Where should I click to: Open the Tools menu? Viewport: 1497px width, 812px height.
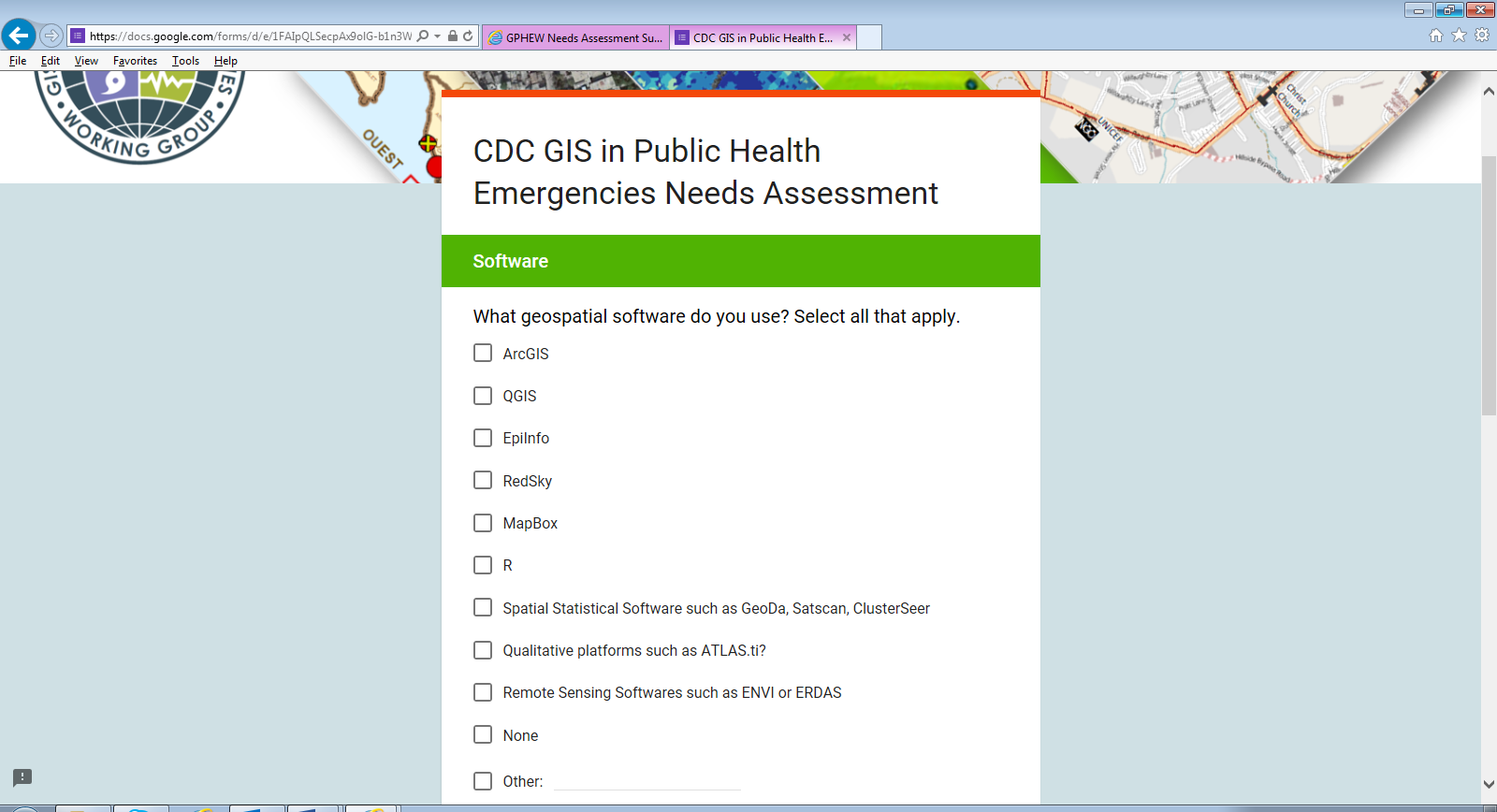point(185,61)
